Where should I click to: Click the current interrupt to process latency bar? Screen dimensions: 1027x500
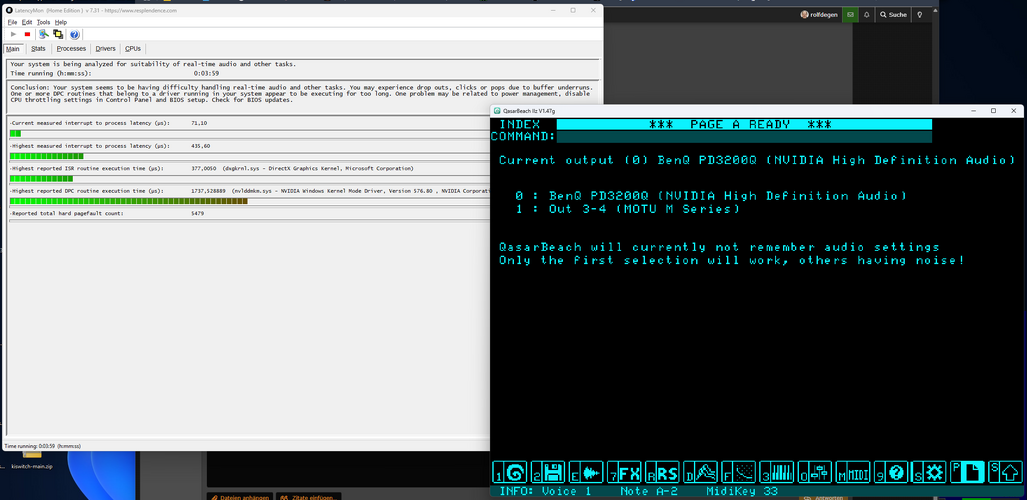[249, 133]
